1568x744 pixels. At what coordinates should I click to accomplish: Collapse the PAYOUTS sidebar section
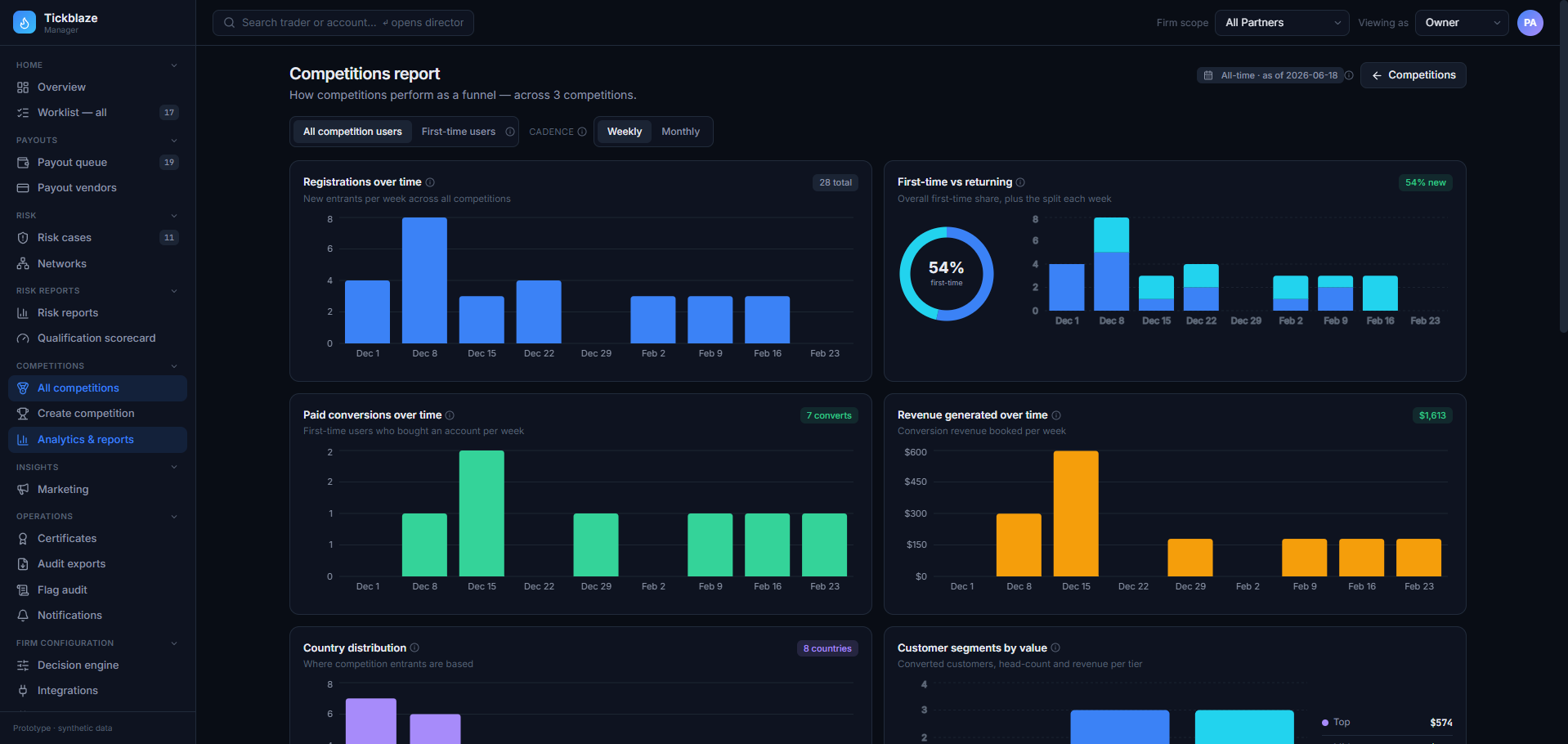tap(174, 141)
